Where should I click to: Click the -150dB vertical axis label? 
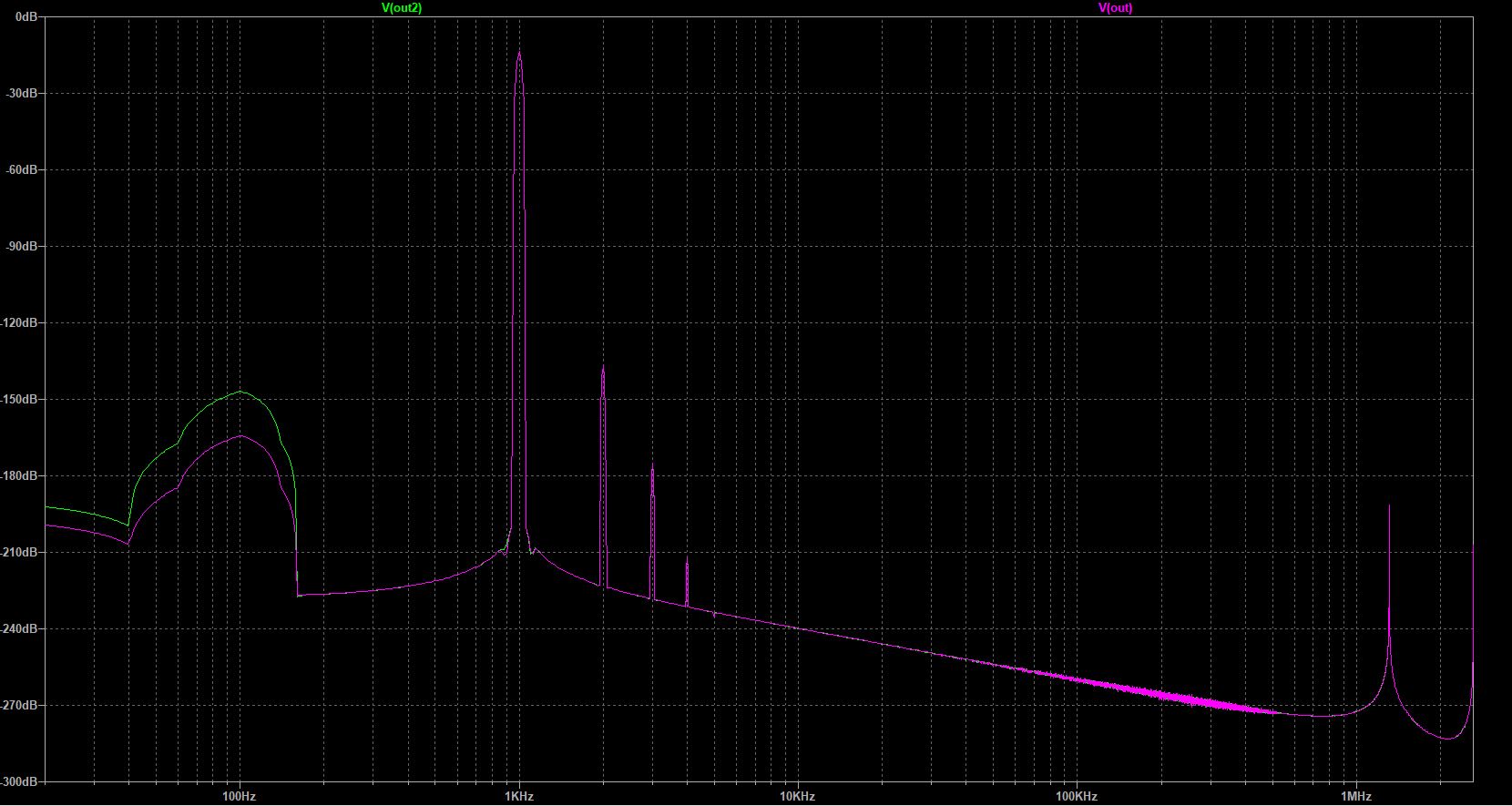pos(20,399)
